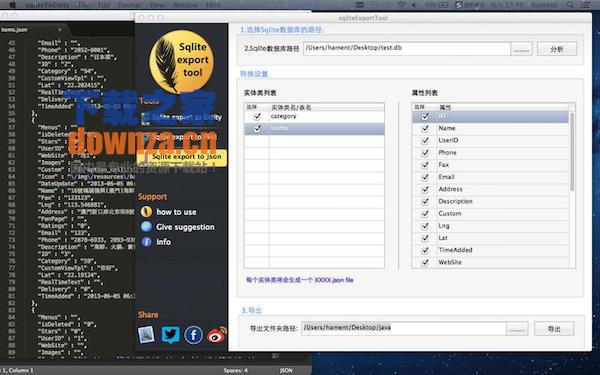Screen dimensions: 600x375
Task: Open the Apple menu
Action: [12, 5]
